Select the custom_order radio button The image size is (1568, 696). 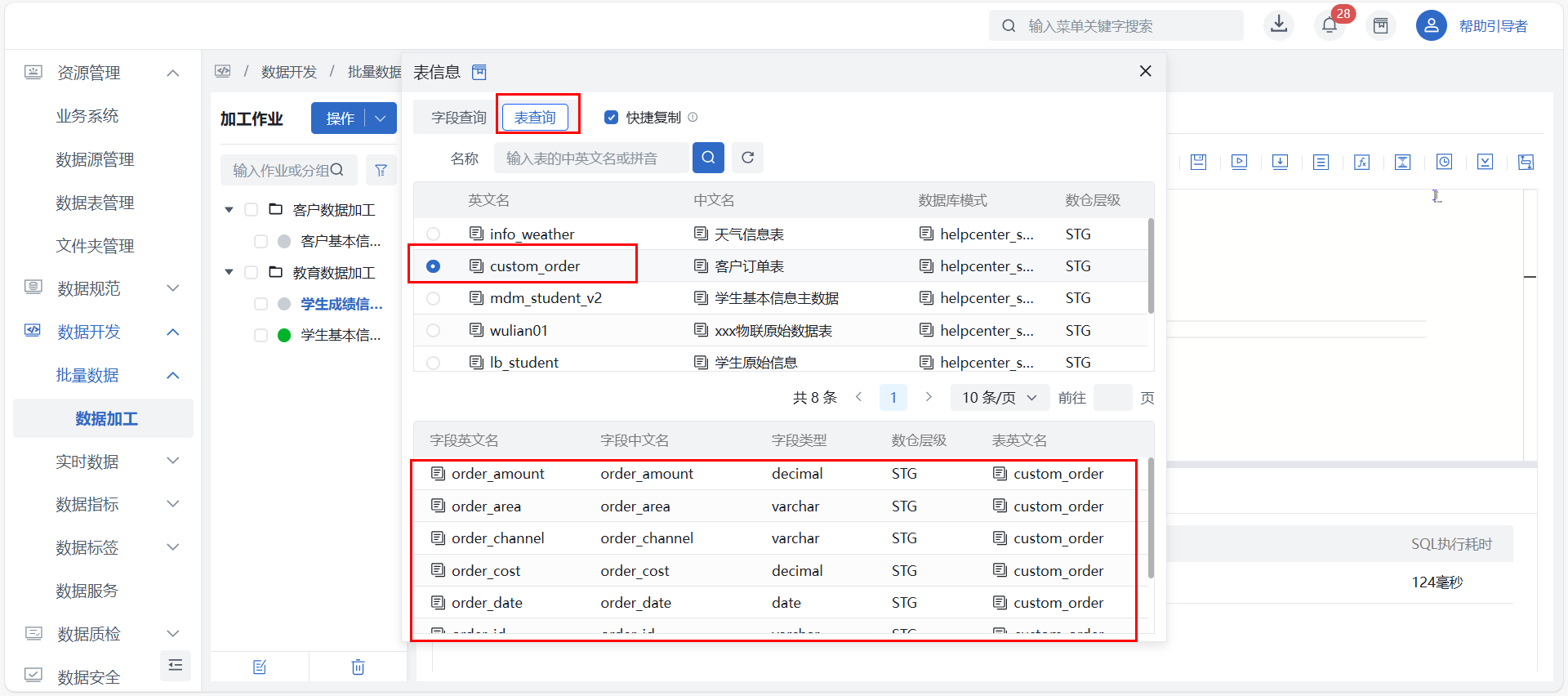433,266
